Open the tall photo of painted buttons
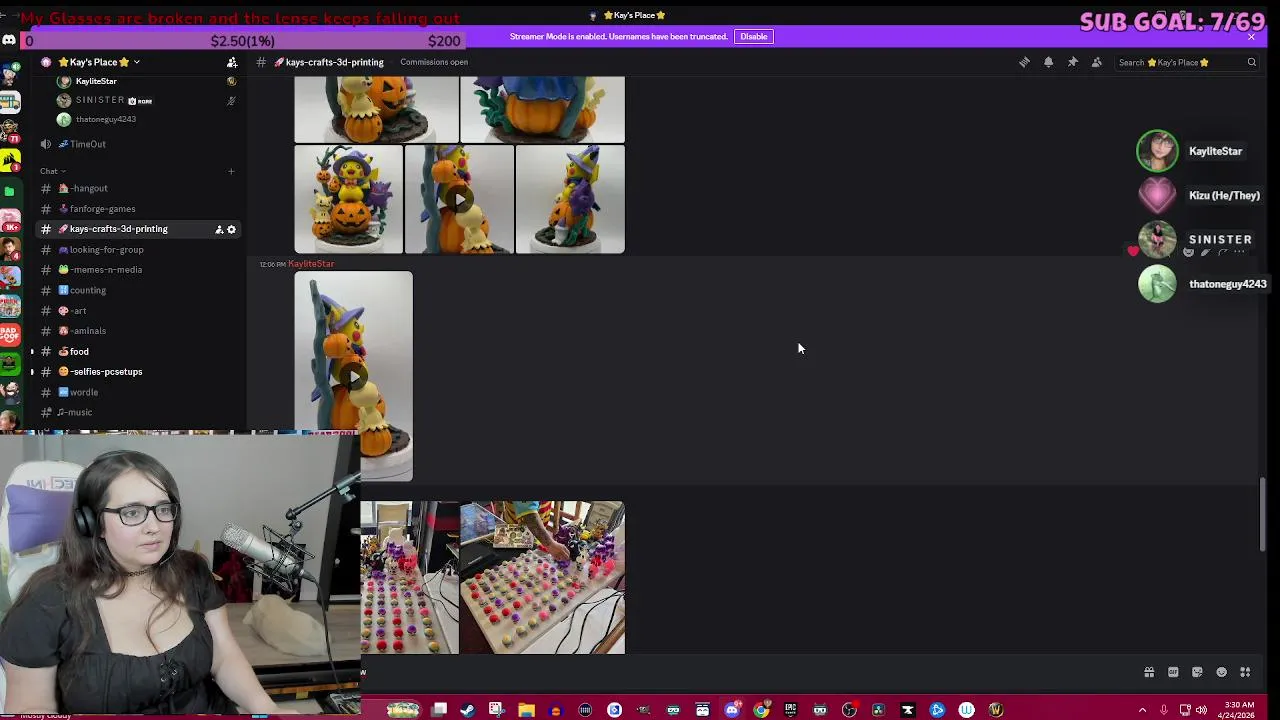 (410, 578)
